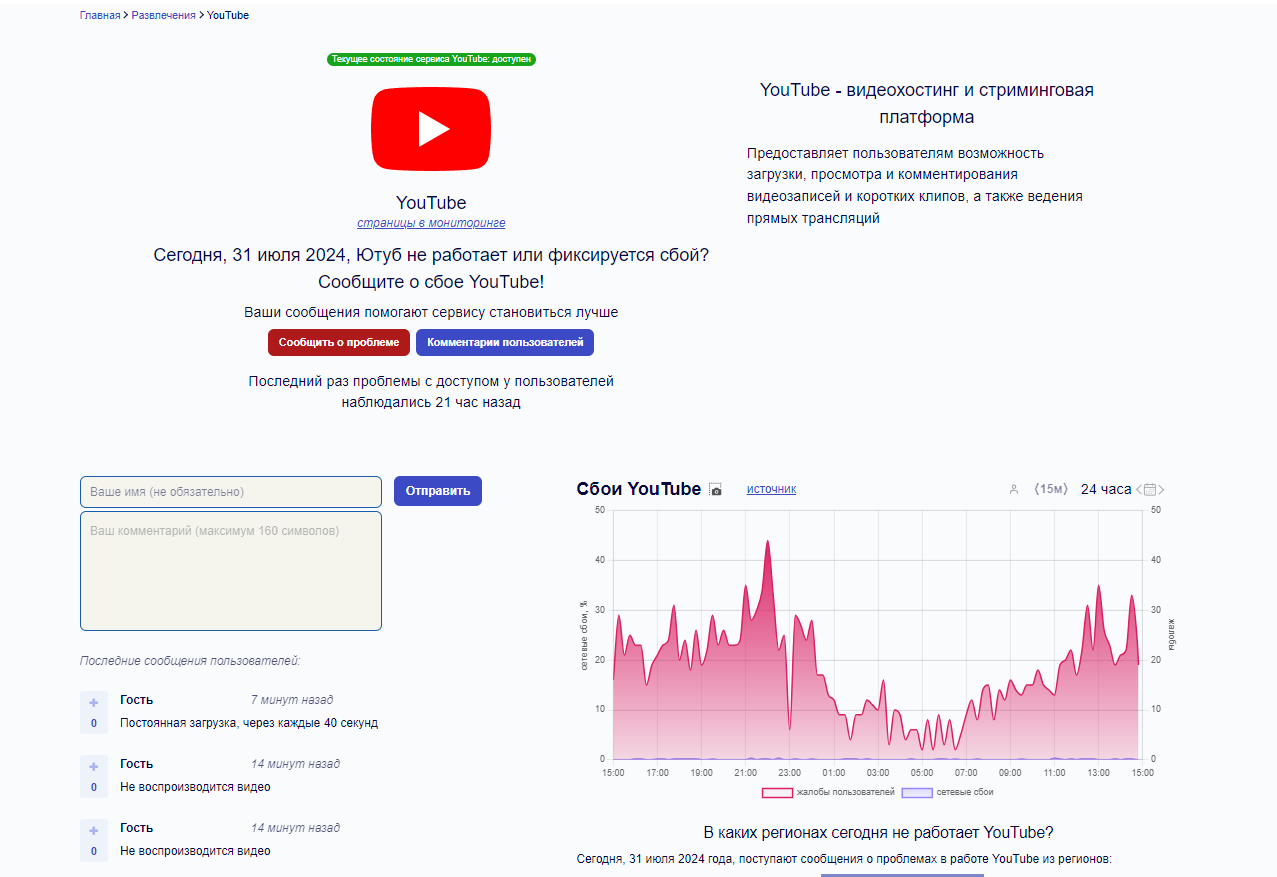
Task: Upvote the 'Постоянная загрузка' comment with plus
Action: click(x=94, y=702)
